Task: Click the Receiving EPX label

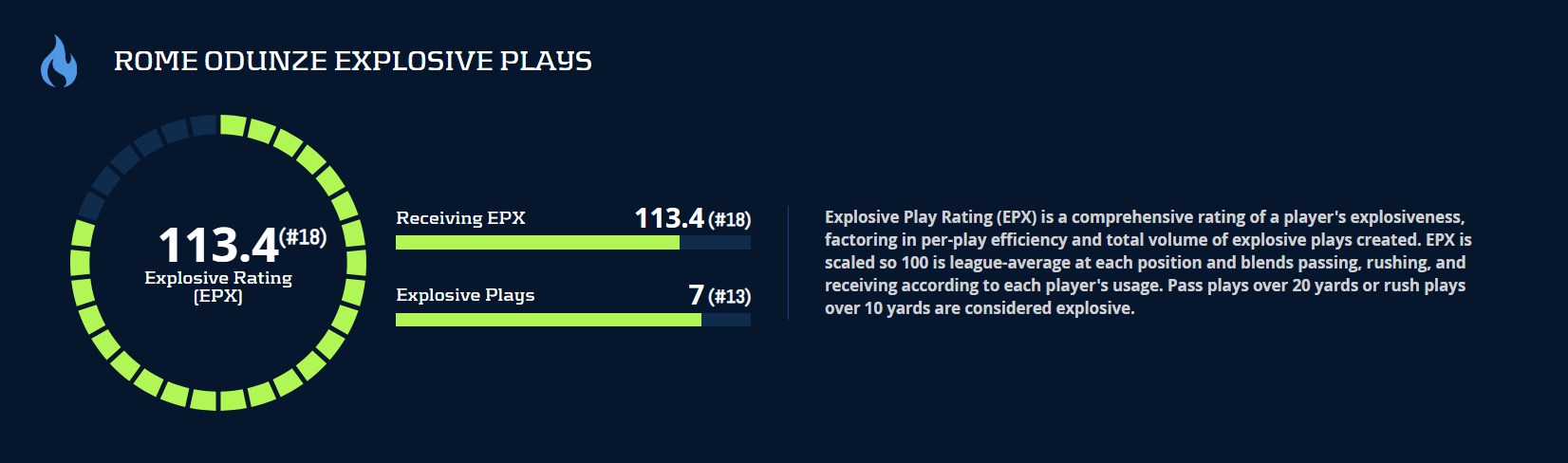Action: [x=460, y=218]
